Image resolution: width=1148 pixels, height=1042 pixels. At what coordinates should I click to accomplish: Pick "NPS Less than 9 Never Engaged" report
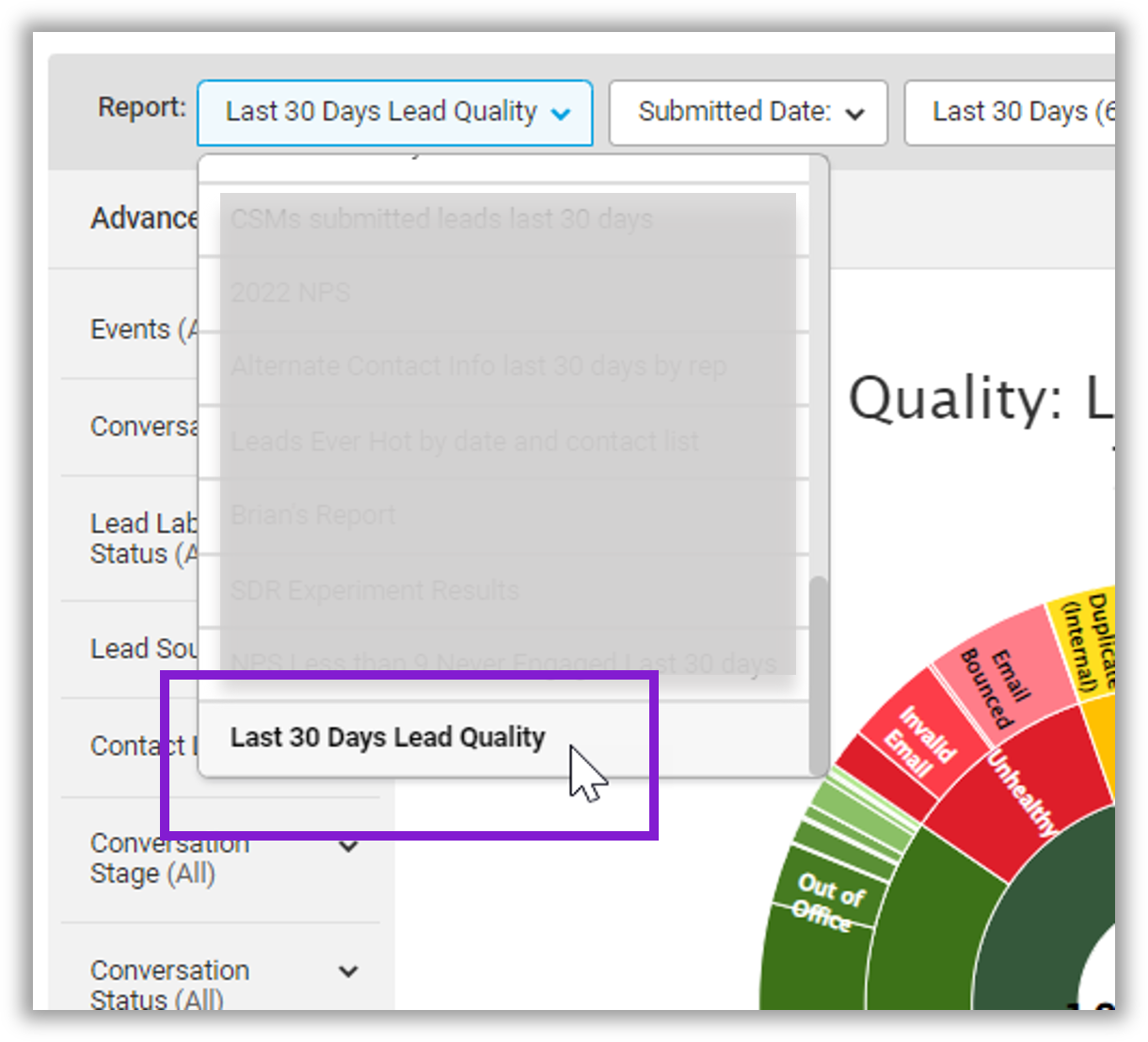[503, 662]
